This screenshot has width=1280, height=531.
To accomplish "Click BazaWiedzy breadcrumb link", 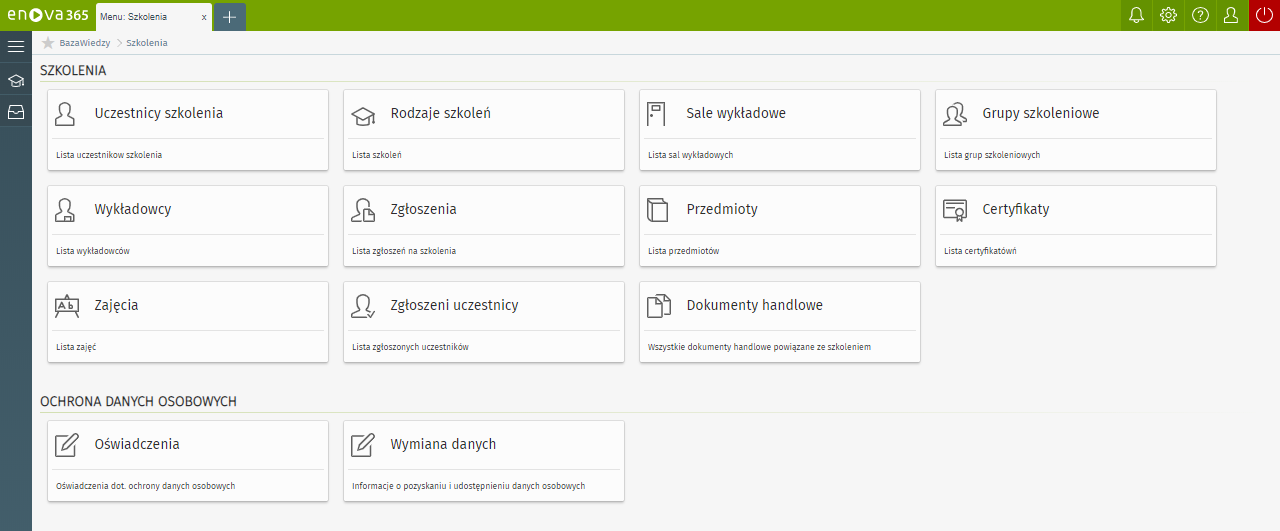I will click(84, 43).
